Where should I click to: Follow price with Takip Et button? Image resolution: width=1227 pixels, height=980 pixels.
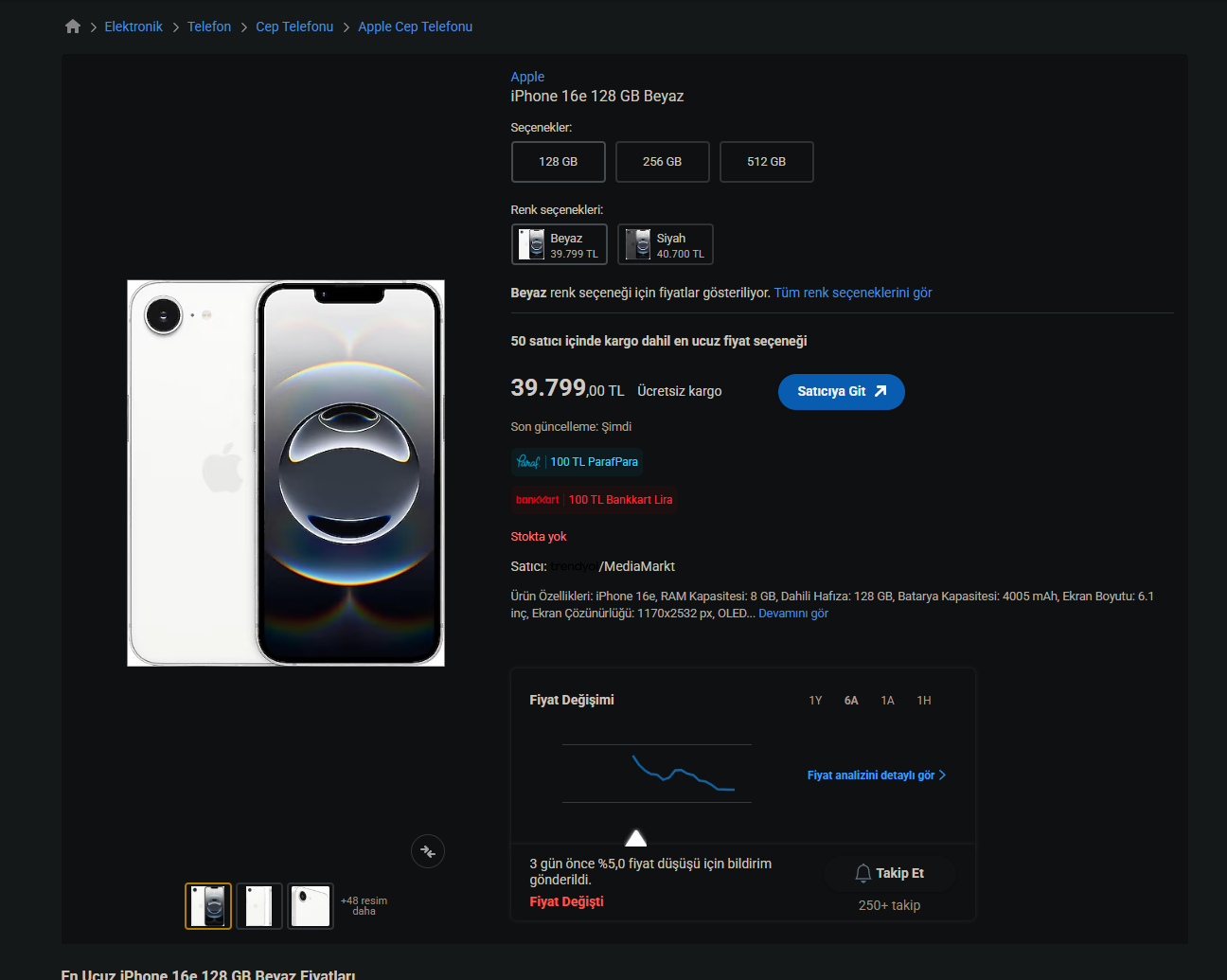click(x=890, y=873)
